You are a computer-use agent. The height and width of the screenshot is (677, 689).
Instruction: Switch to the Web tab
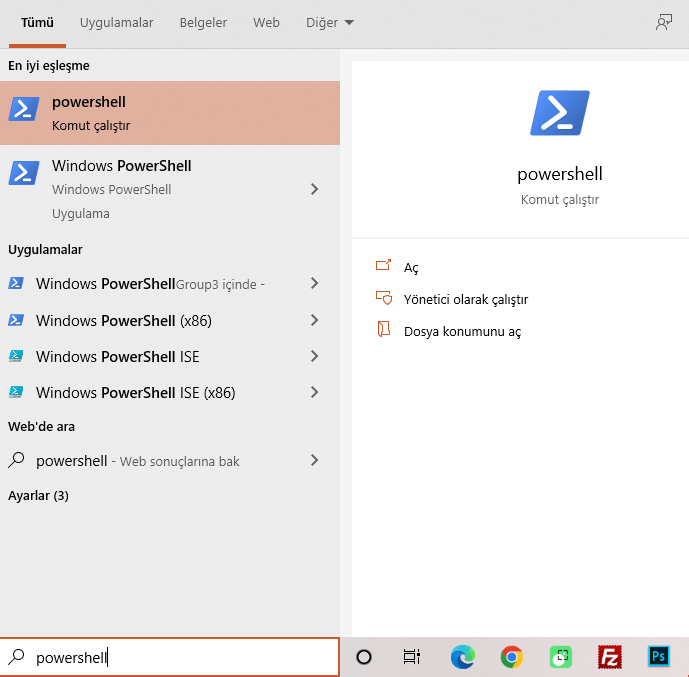[266, 22]
